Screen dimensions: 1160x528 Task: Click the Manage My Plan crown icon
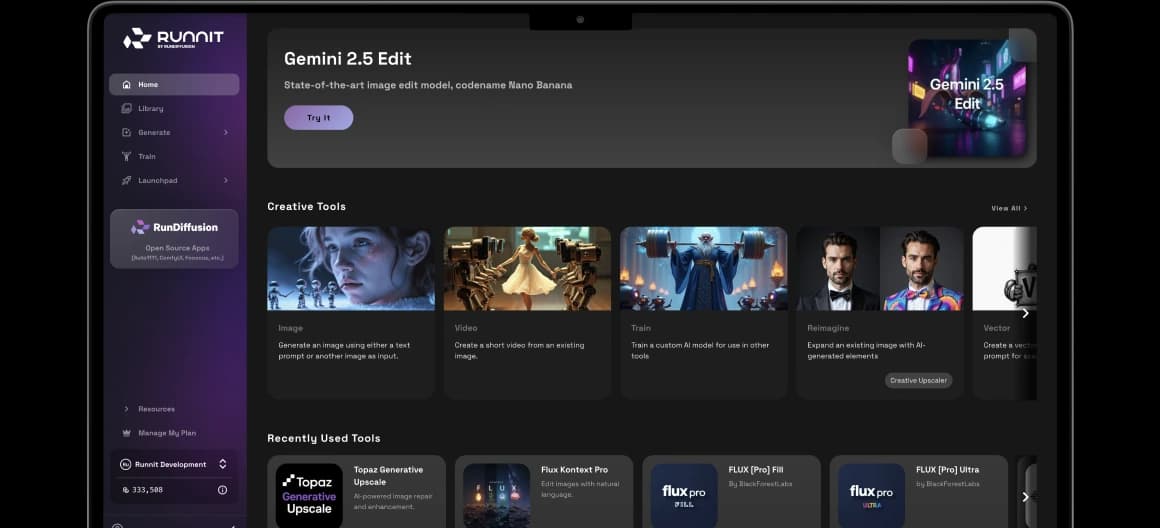point(125,433)
